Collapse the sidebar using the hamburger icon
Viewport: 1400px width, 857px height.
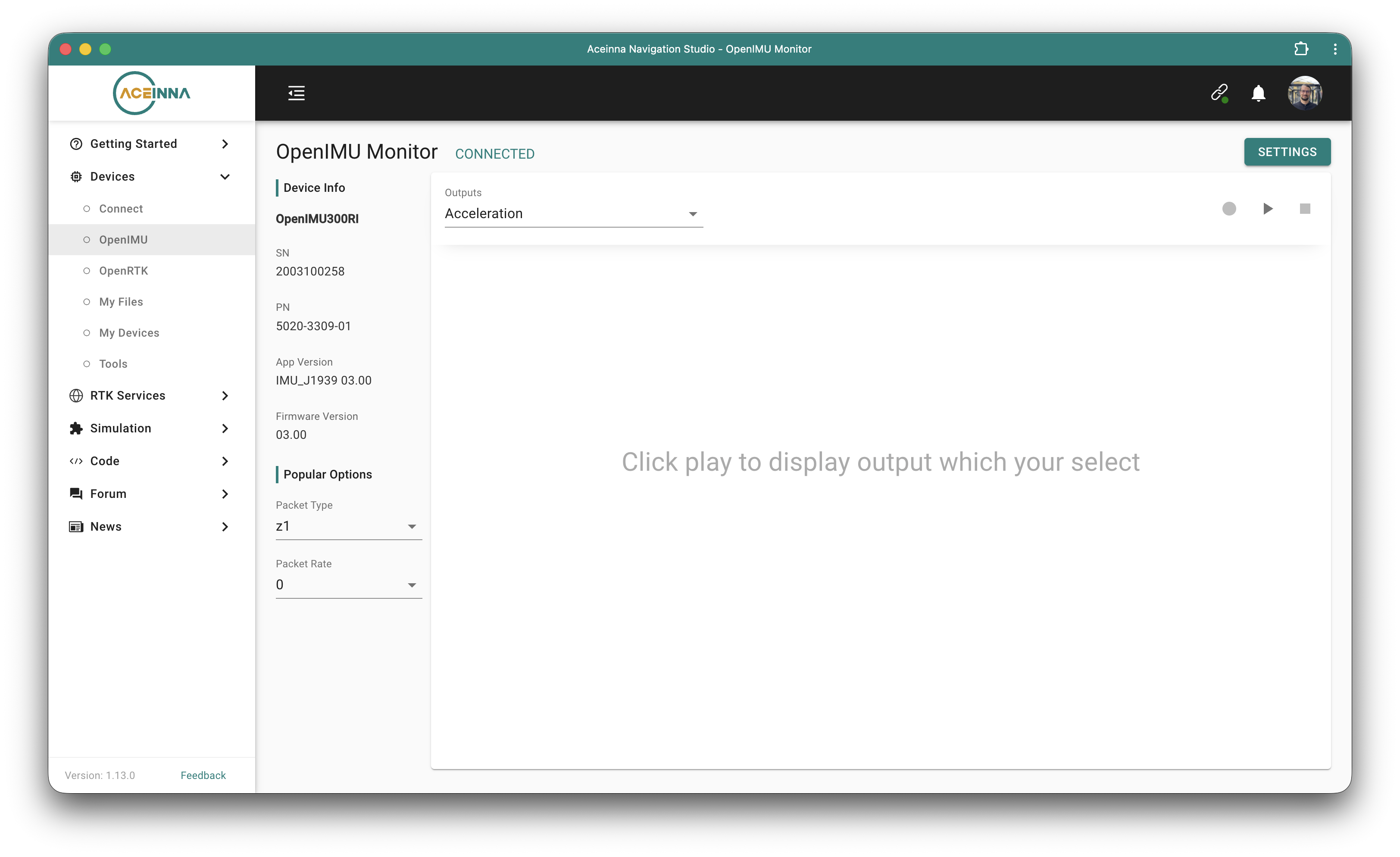296,93
